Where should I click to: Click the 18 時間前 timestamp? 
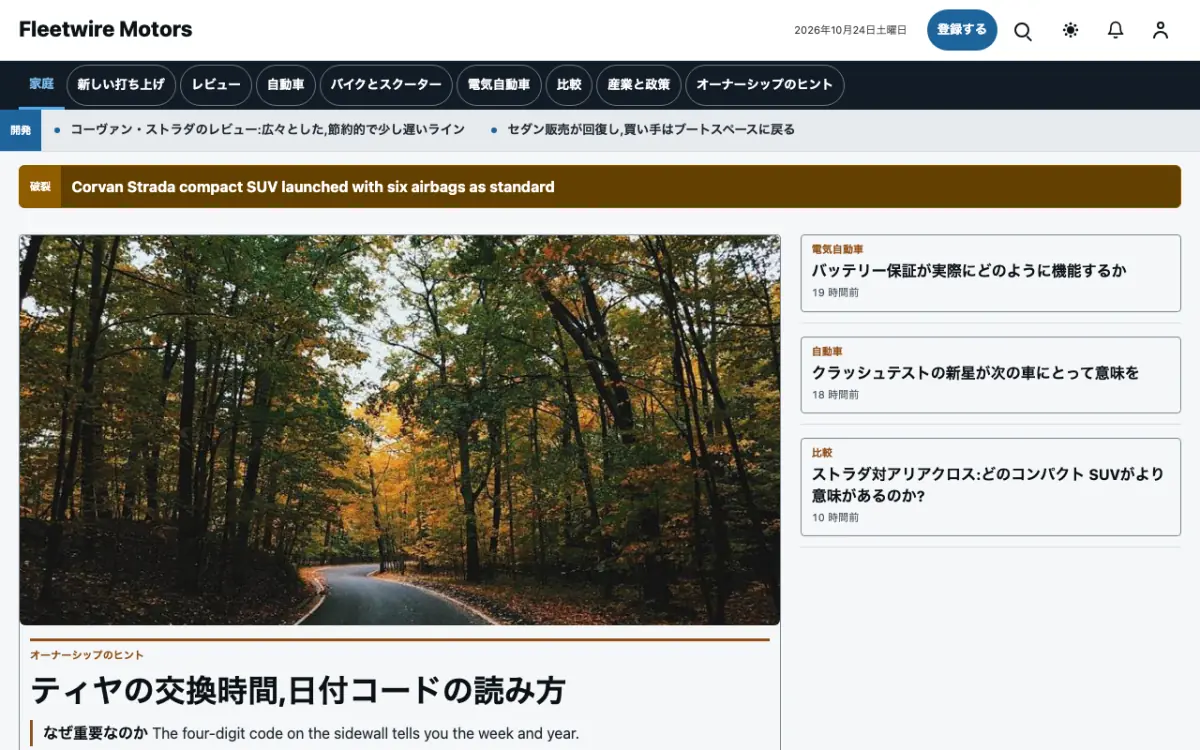pyautogui.click(x=835, y=395)
